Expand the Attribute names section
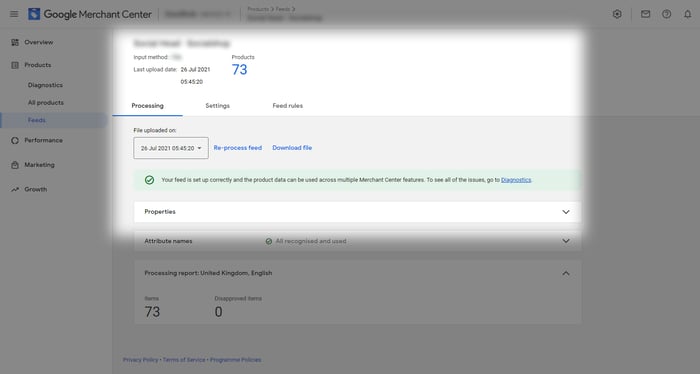 [x=357, y=241]
